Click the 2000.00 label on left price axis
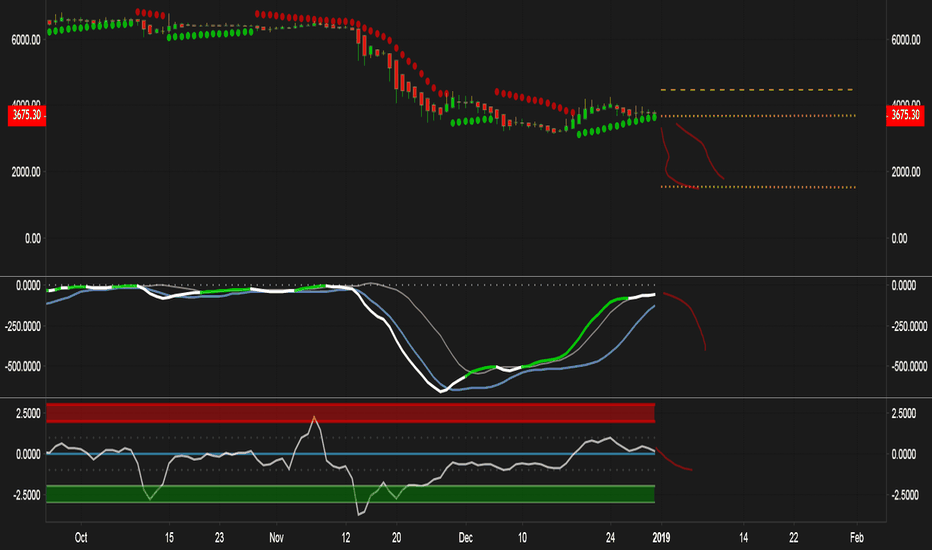This screenshot has height=550, width=932. click(26, 172)
